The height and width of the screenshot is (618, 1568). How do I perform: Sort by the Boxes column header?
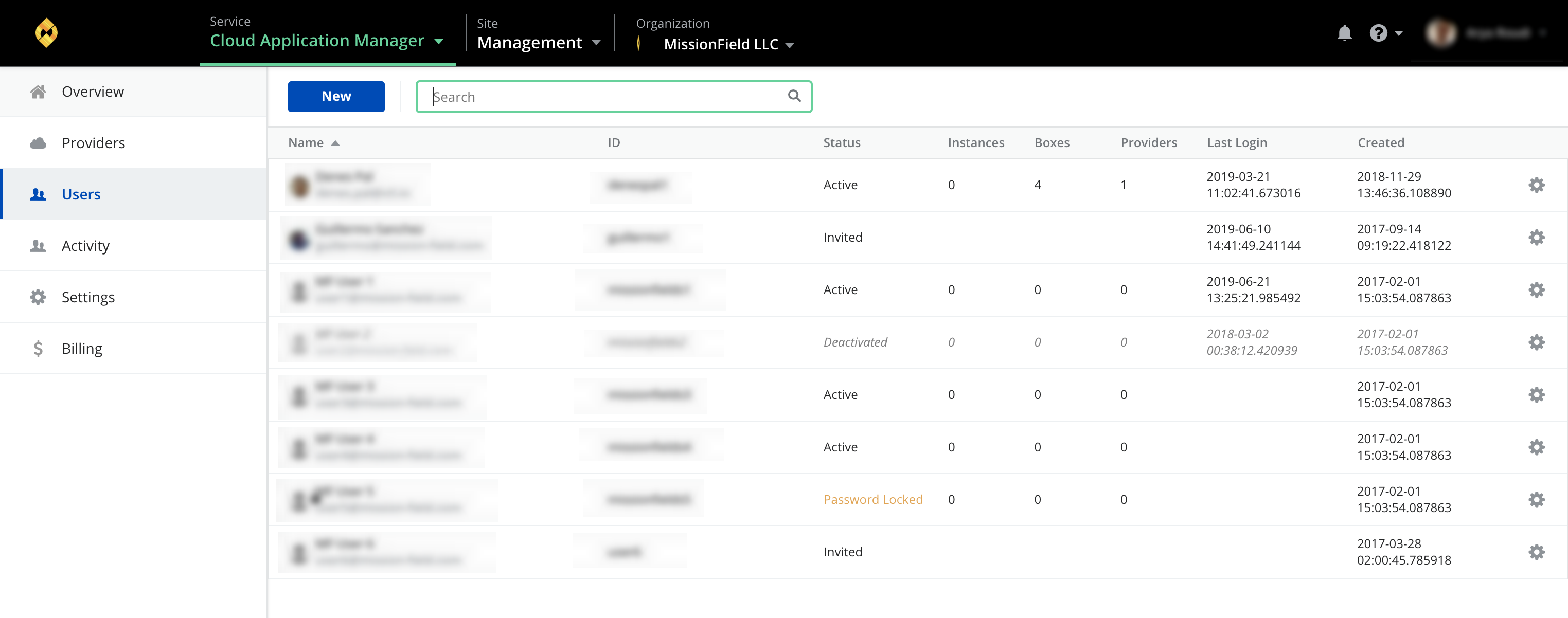tap(1051, 143)
